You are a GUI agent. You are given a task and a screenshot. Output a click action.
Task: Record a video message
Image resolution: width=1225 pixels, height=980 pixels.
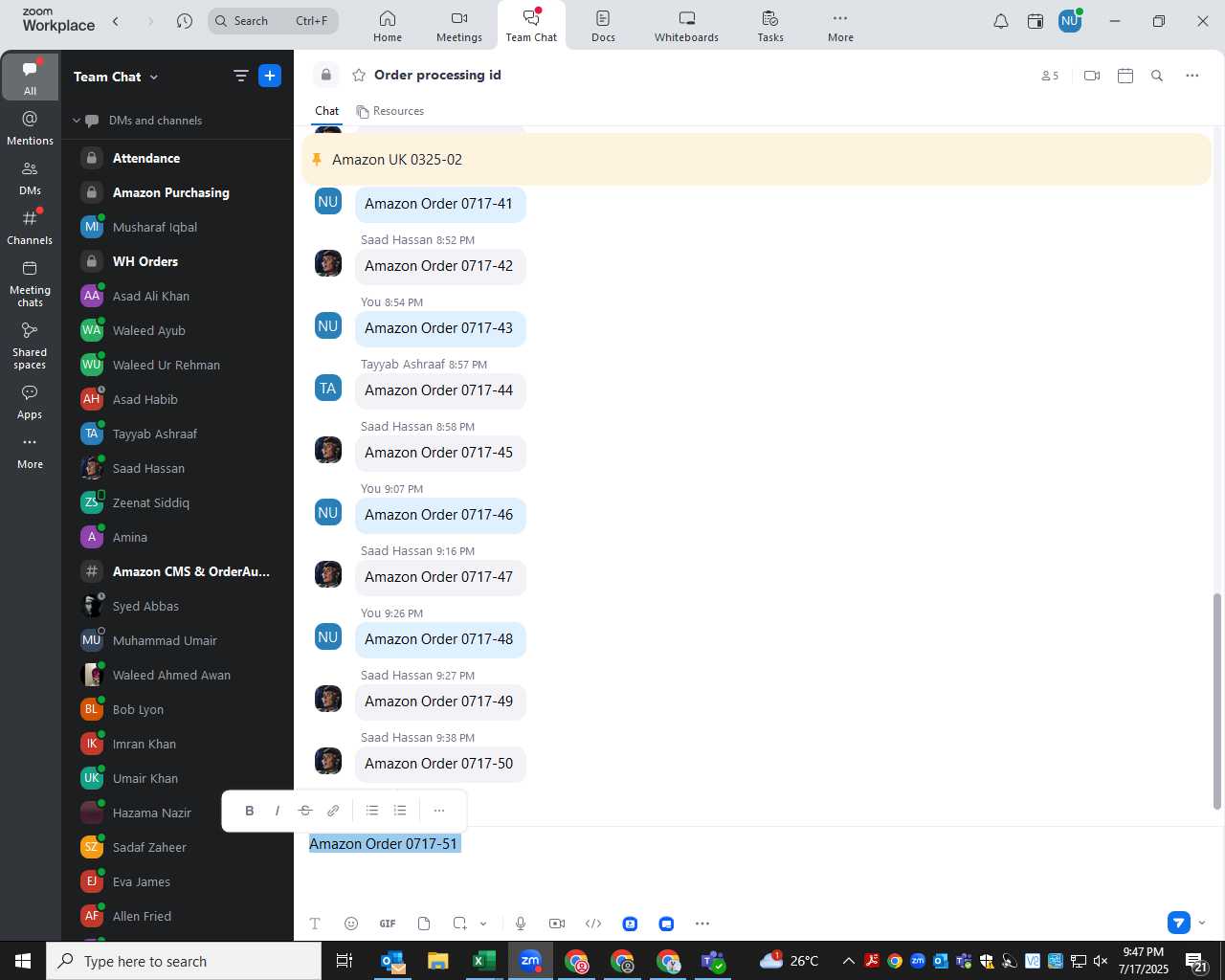pos(557,924)
